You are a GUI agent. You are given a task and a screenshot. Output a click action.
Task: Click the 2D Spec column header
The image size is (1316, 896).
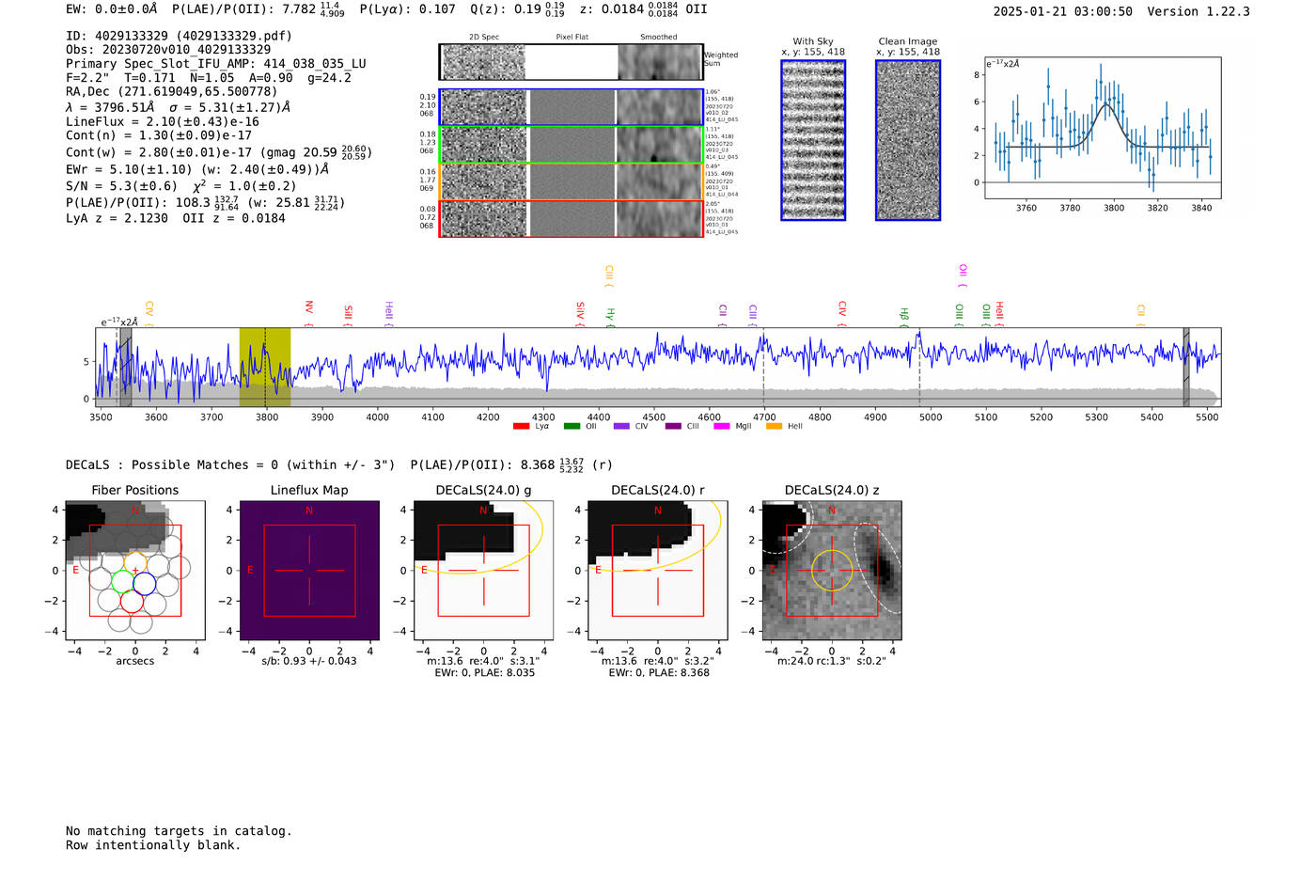pyautogui.click(x=484, y=38)
